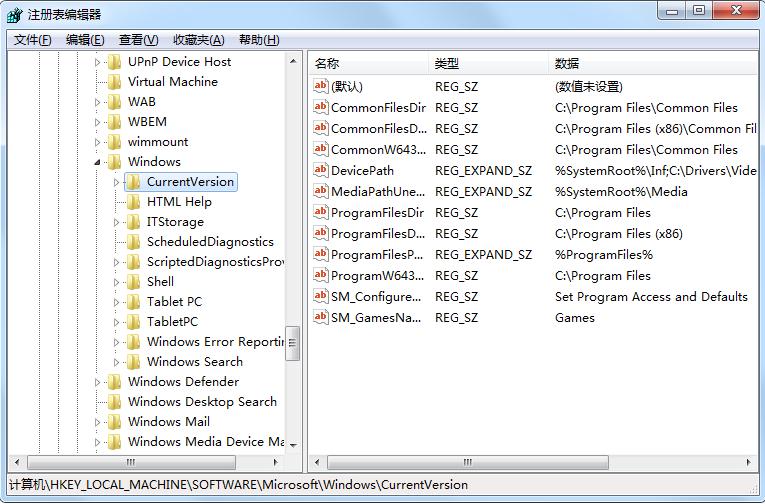This screenshot has height=504, width=765.
Task: Click the string icon next to SM_GamesNa...
Action: (321, 317)
